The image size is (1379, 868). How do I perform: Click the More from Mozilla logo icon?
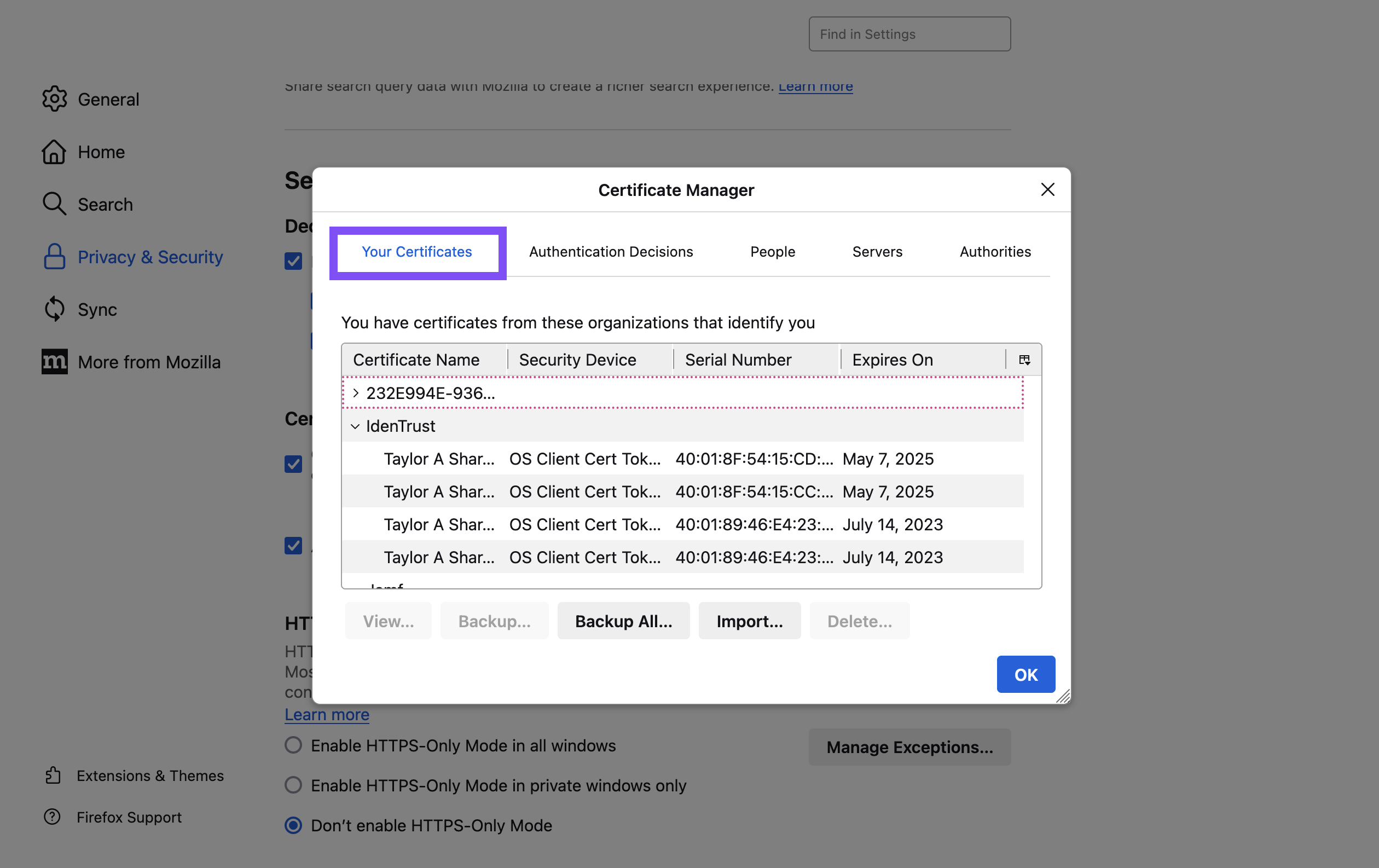(x=54, y=362)
